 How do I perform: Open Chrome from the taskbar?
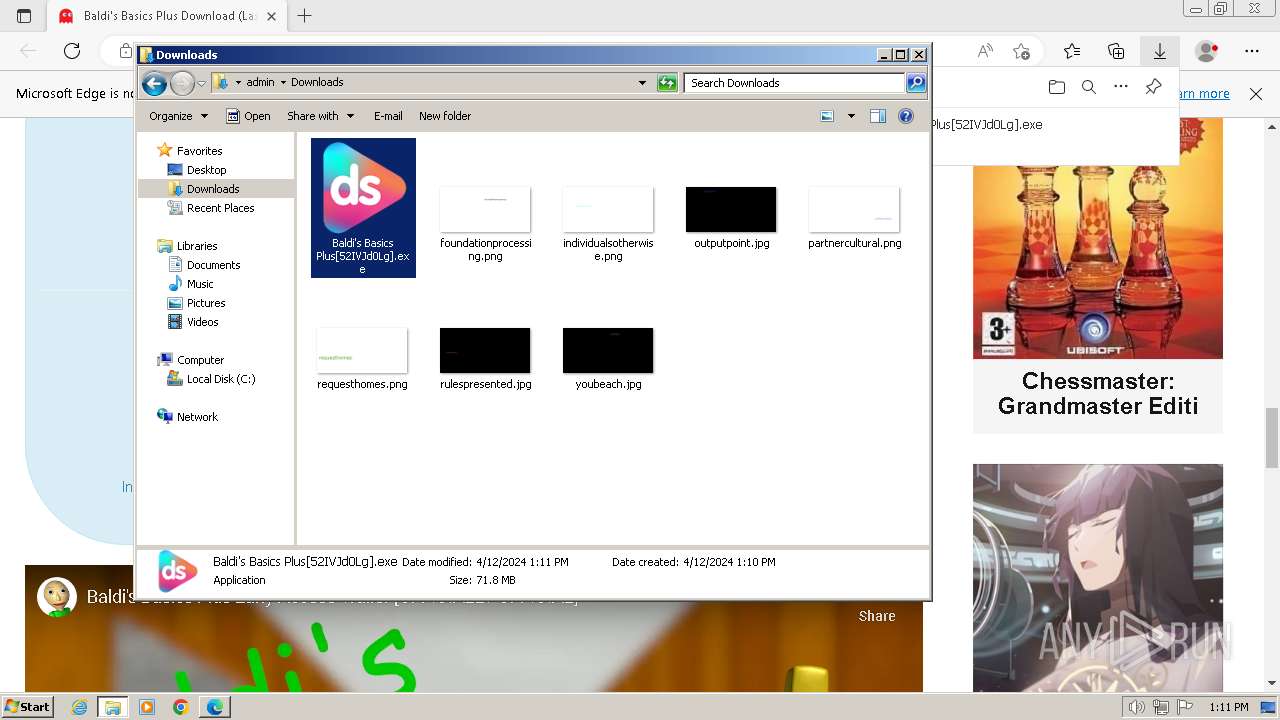(x=180, y=707)
